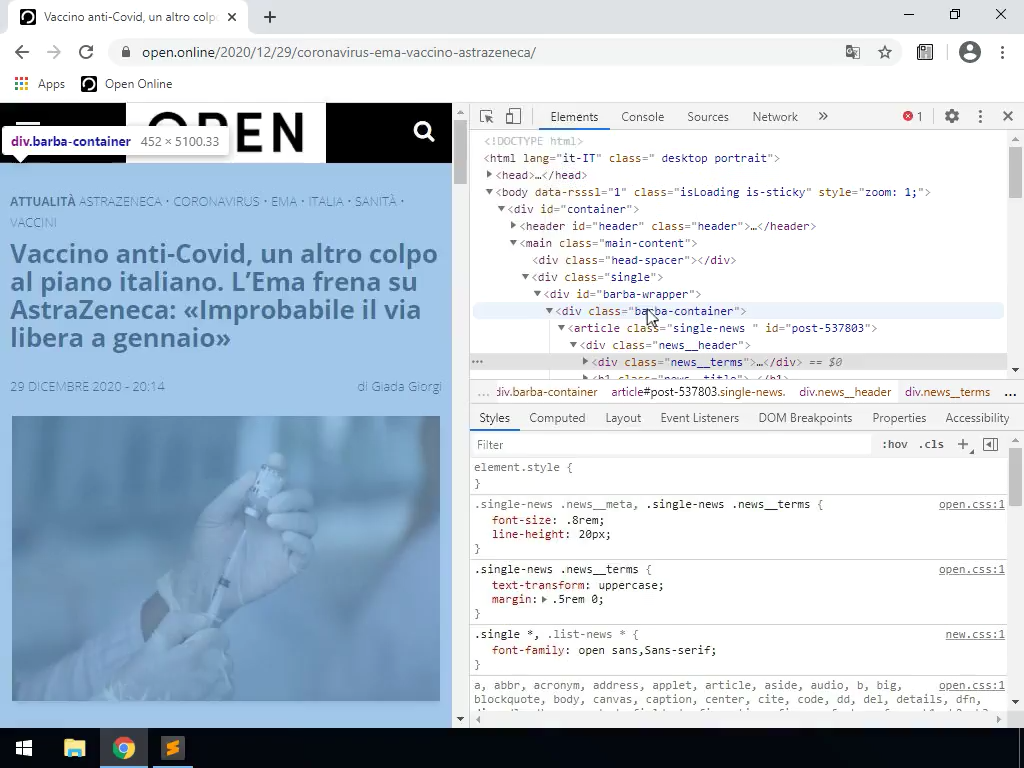Switch to the Console tab

click(643, 116)
